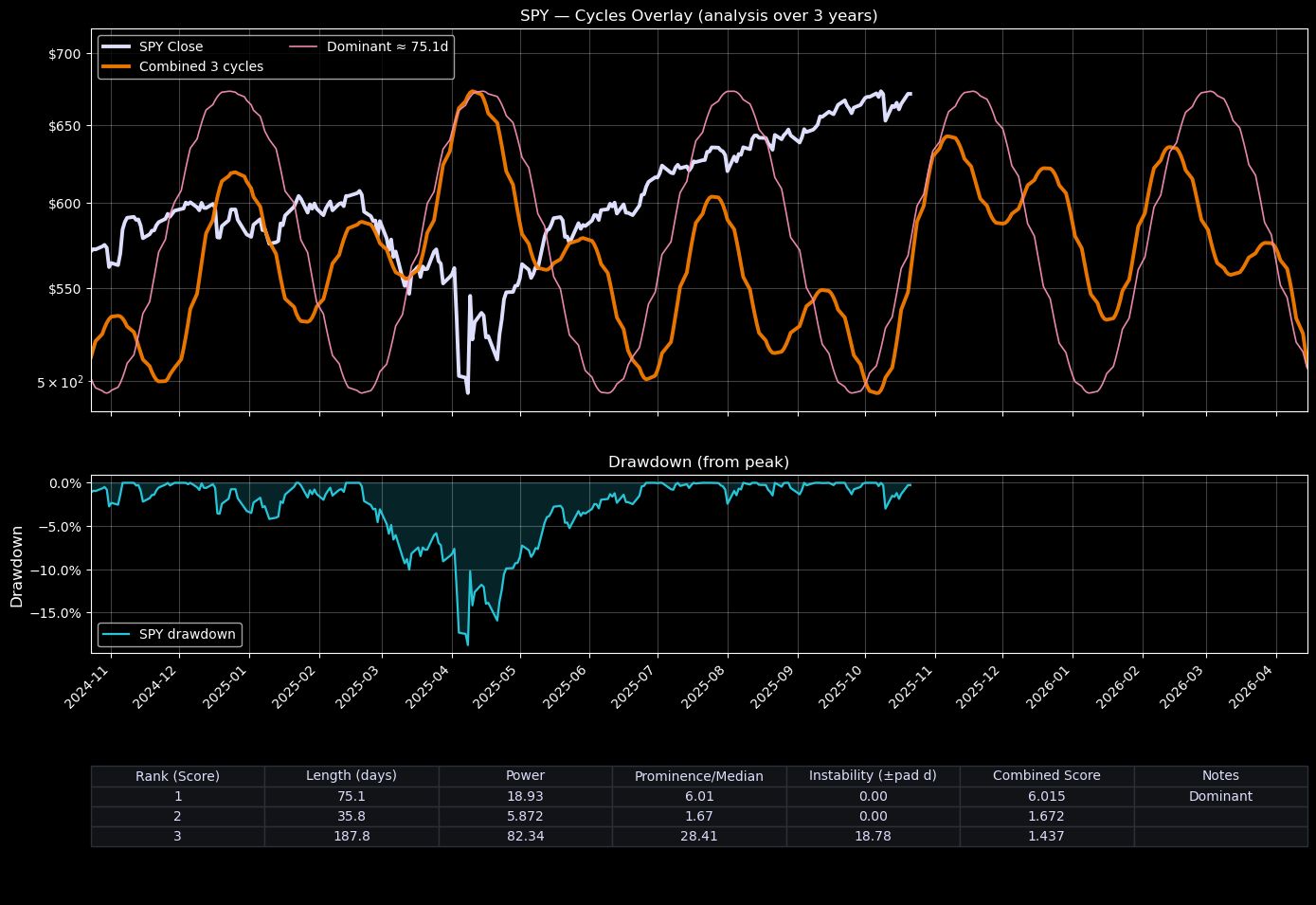
Task: Click the vertical 'Drawdown' axis label
Action: tap(17, 567)
